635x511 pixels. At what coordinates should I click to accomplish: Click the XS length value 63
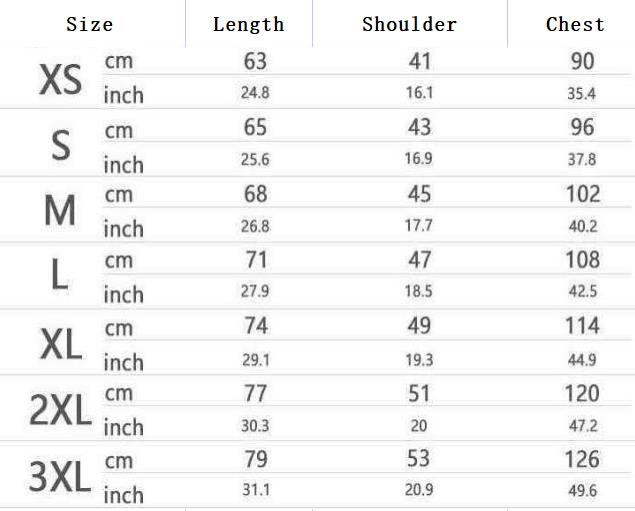256,61
